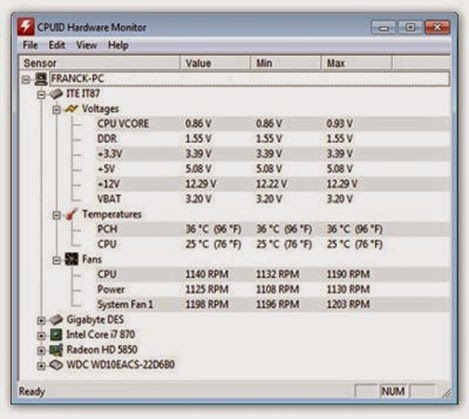
Task: Select the CPU VCORE row label
Action: 123,124
